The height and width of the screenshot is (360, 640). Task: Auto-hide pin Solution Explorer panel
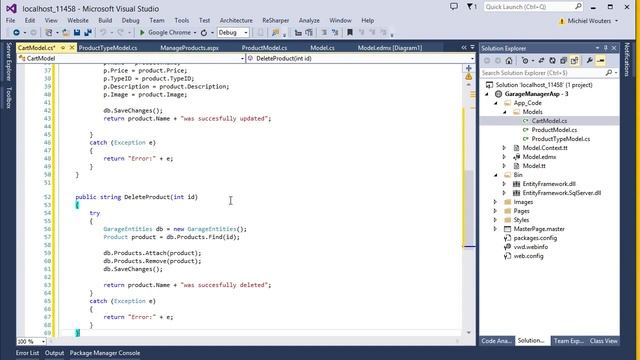pos(606,48)
